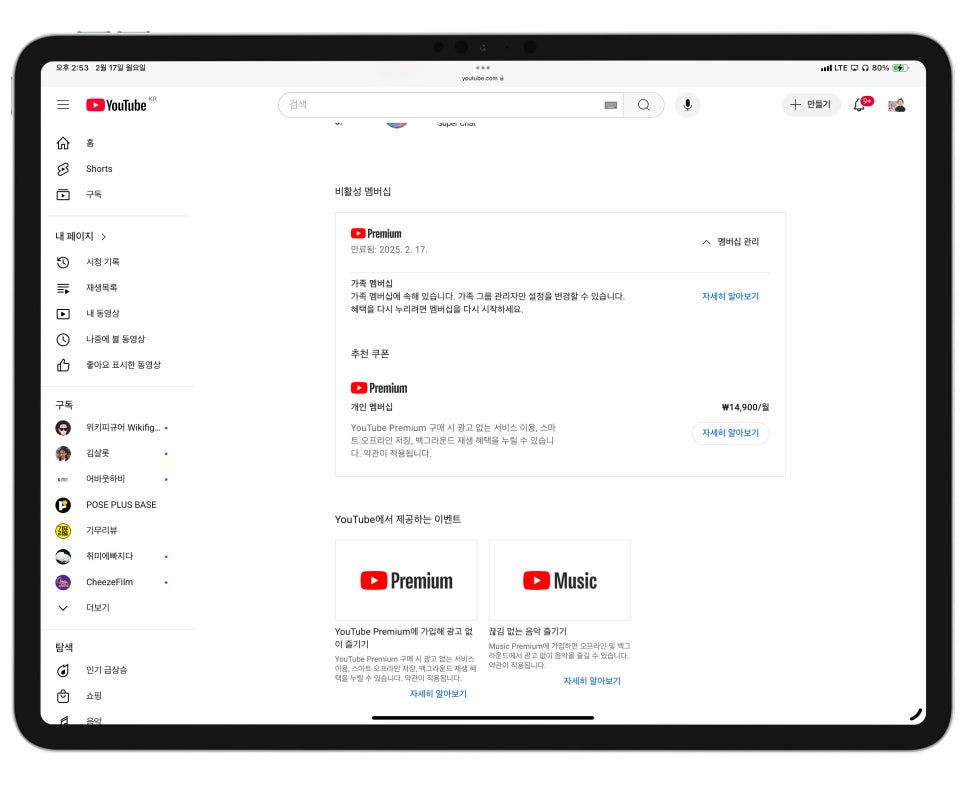Click 자세히 알아보기 for 가족 멤버십
966x785 pixels.
coord(730,296)
